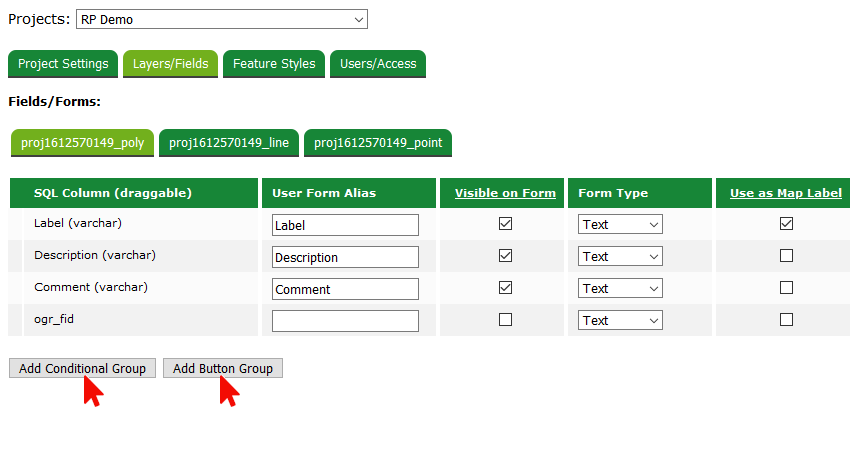859x453 pixels.
Task: Click the Visible on Form column header link
Action: click(505, 193)
